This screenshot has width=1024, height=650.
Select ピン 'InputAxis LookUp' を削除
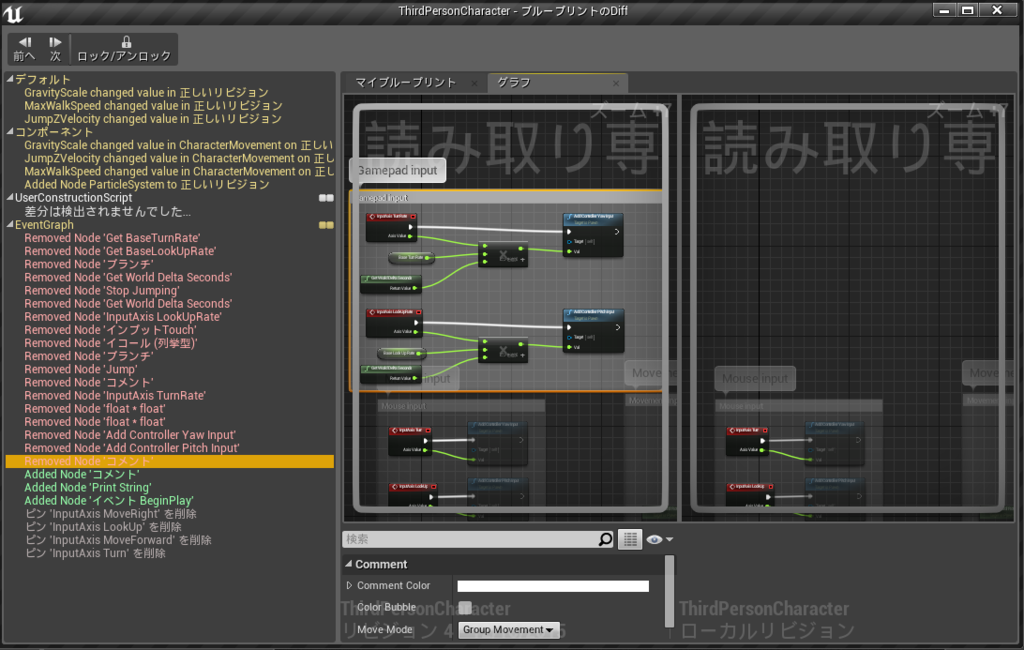[103, 527]
